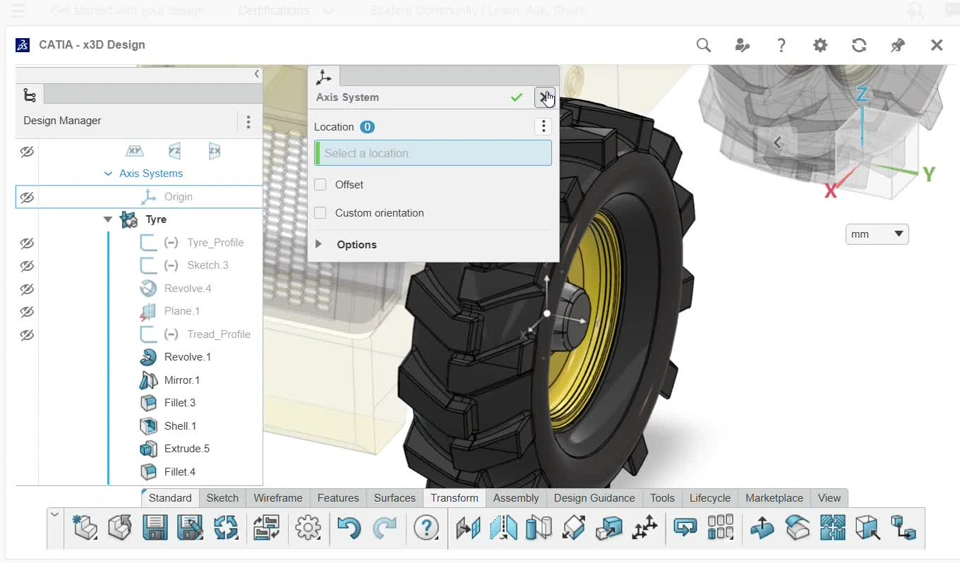The width and height of the screenshot is (960, 563).
Task: Expand the Options section
Action: click(x=319, y=244)
